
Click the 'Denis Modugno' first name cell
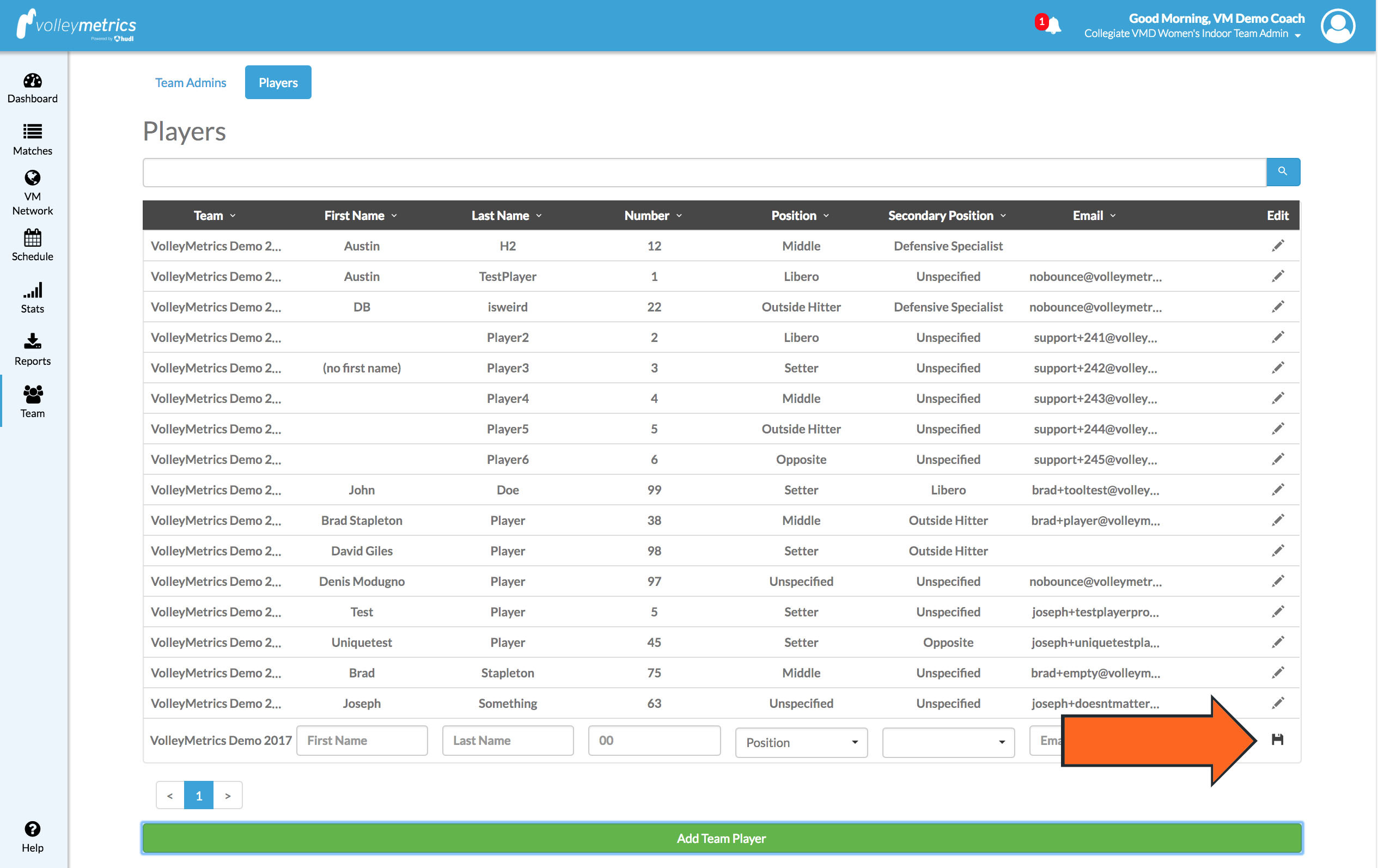(362, 582)
